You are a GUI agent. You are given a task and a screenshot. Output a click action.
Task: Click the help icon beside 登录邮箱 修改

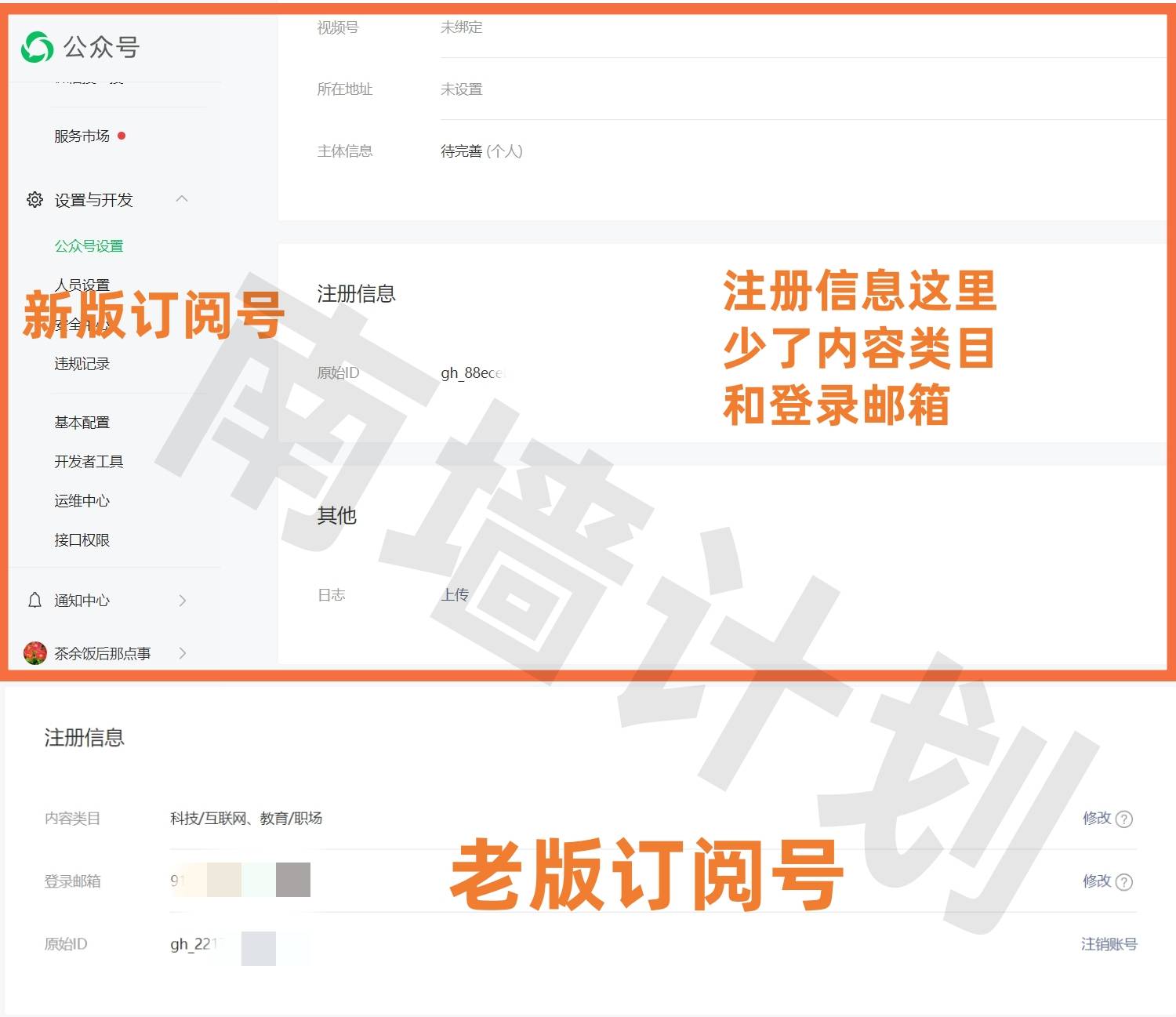(1123, 882)
